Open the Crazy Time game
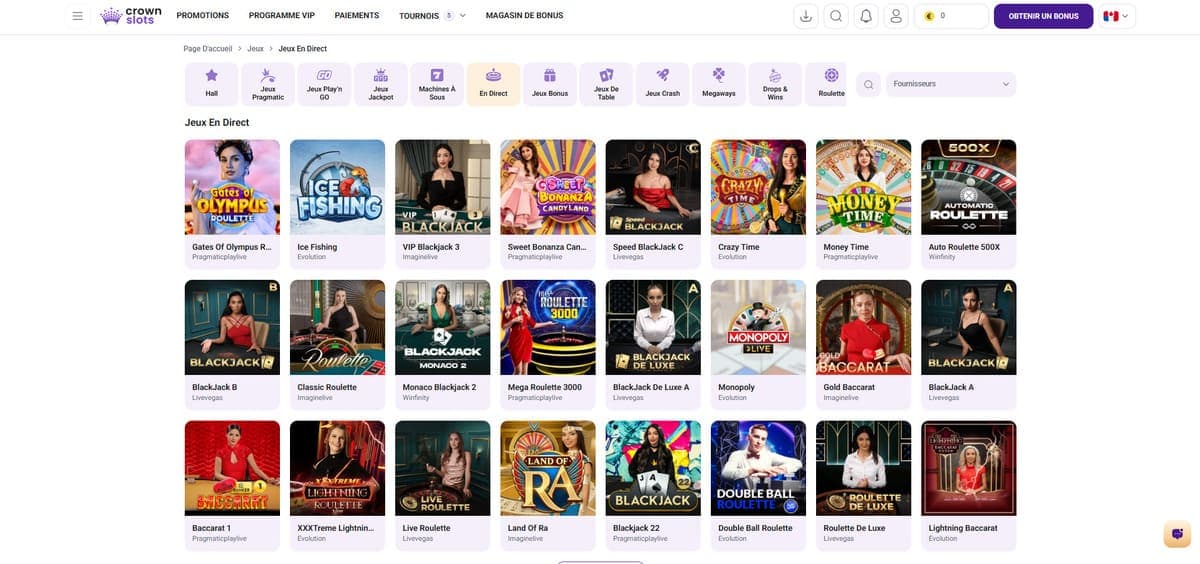 pos(758,204)
